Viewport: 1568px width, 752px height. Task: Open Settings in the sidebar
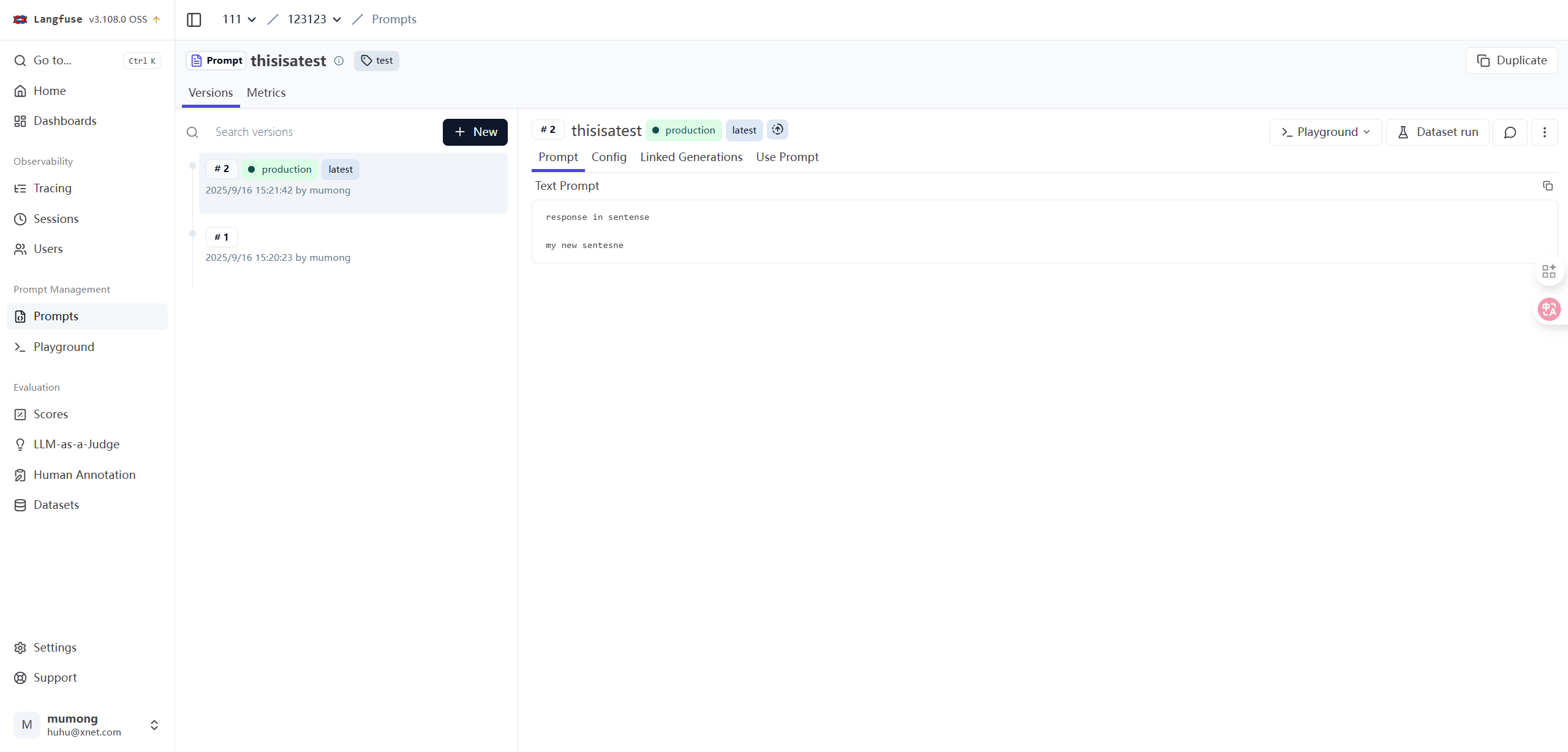tap(87, 647)
